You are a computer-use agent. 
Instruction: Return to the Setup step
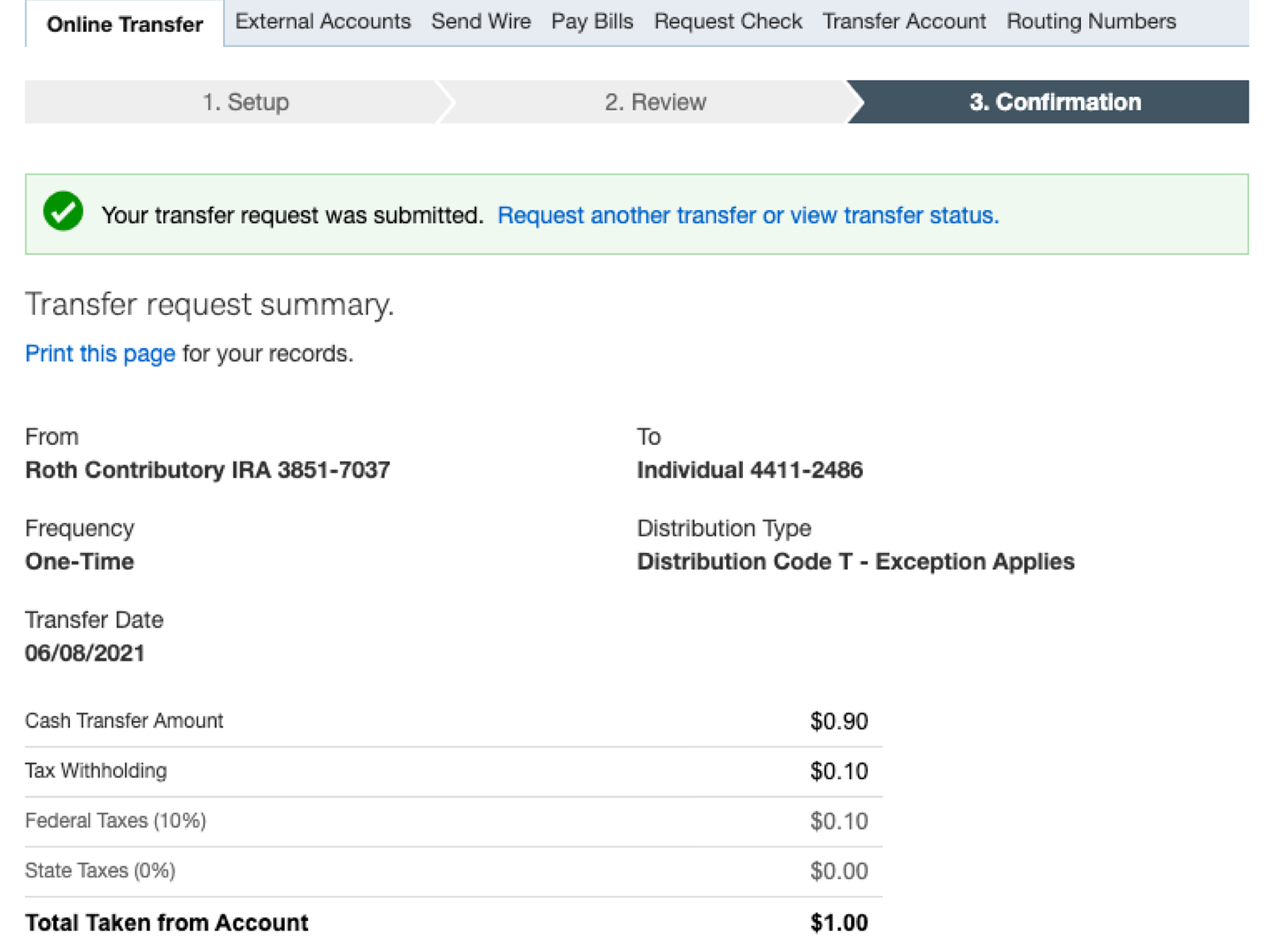[x=245, y=102]
